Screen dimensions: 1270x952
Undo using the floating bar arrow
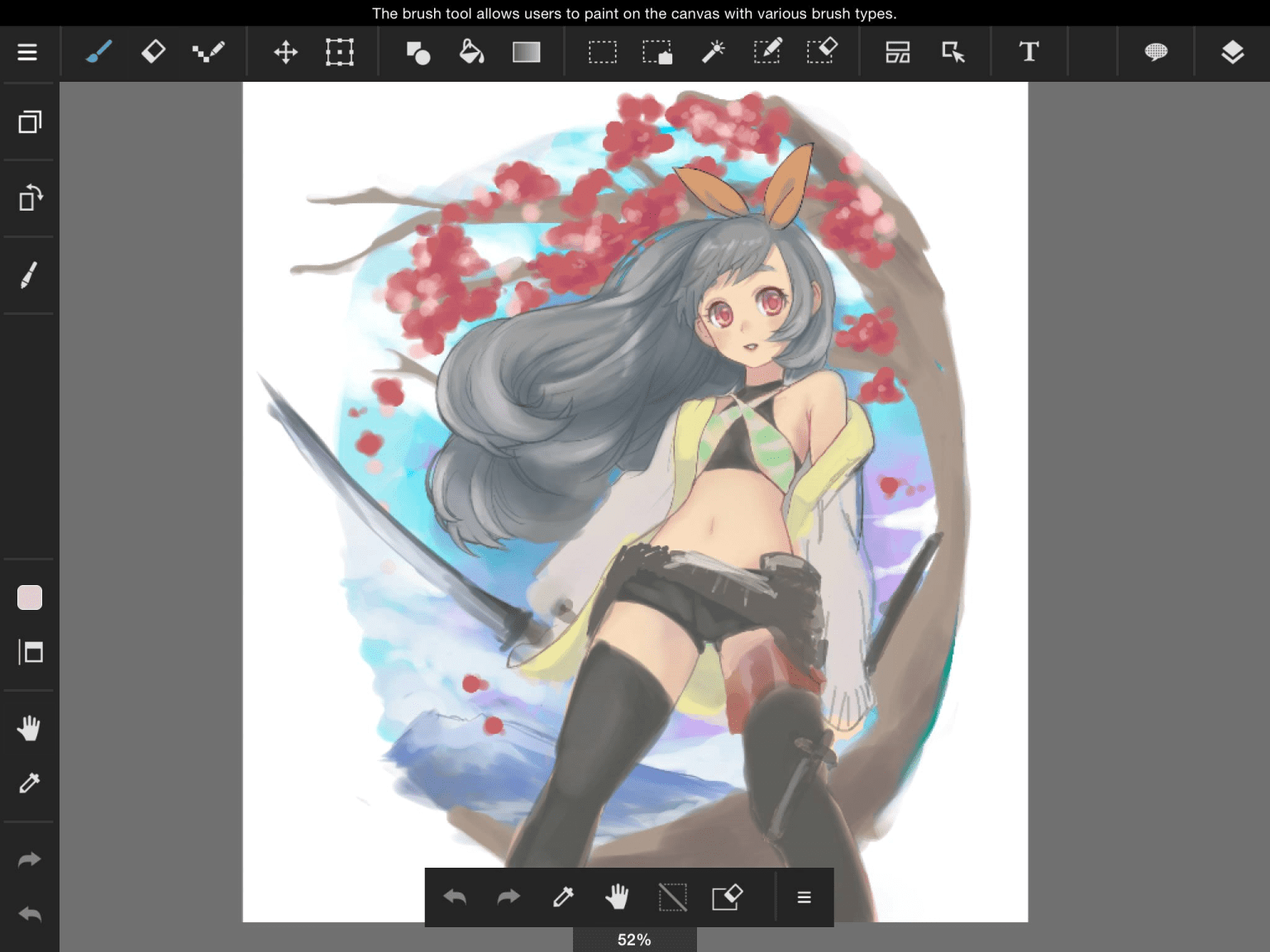[x=455, y=897]
